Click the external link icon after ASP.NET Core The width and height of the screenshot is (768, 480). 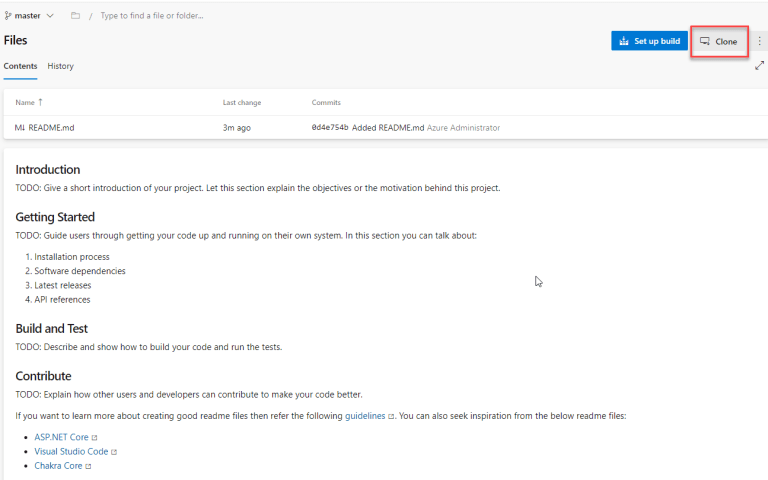(x=95, y=437)
